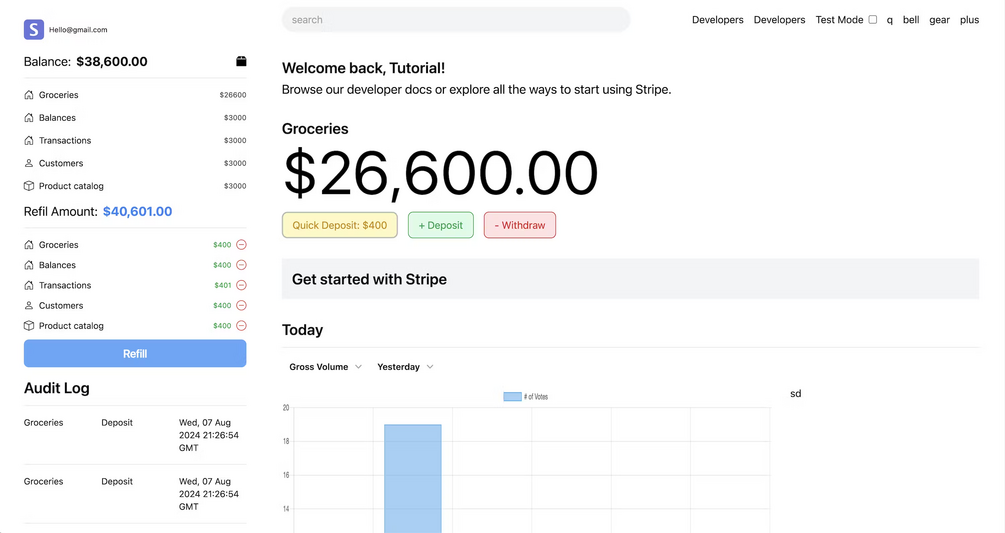
Task: Click the Refil Amount: label
Action: [61, 211]
